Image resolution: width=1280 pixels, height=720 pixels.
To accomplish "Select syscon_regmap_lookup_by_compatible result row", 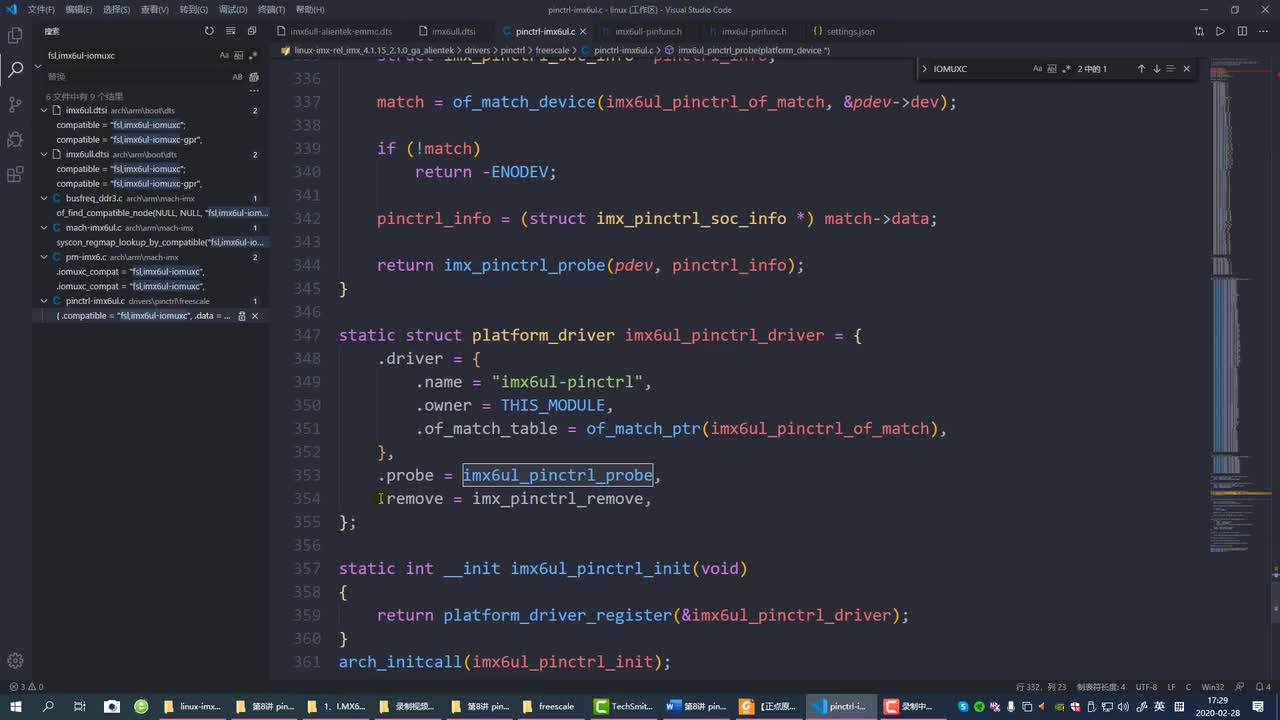I will click(150, 242).
